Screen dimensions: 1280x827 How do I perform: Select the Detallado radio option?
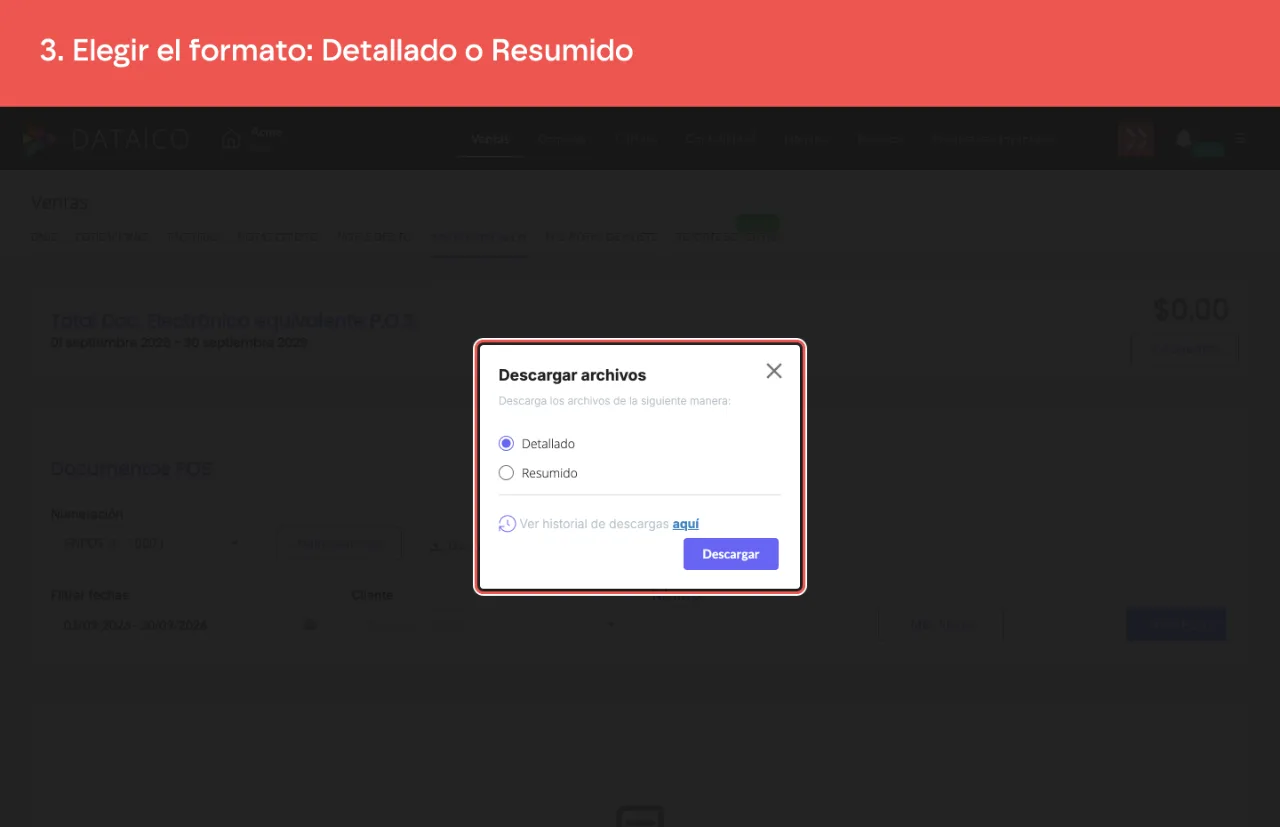coord(506,443)
